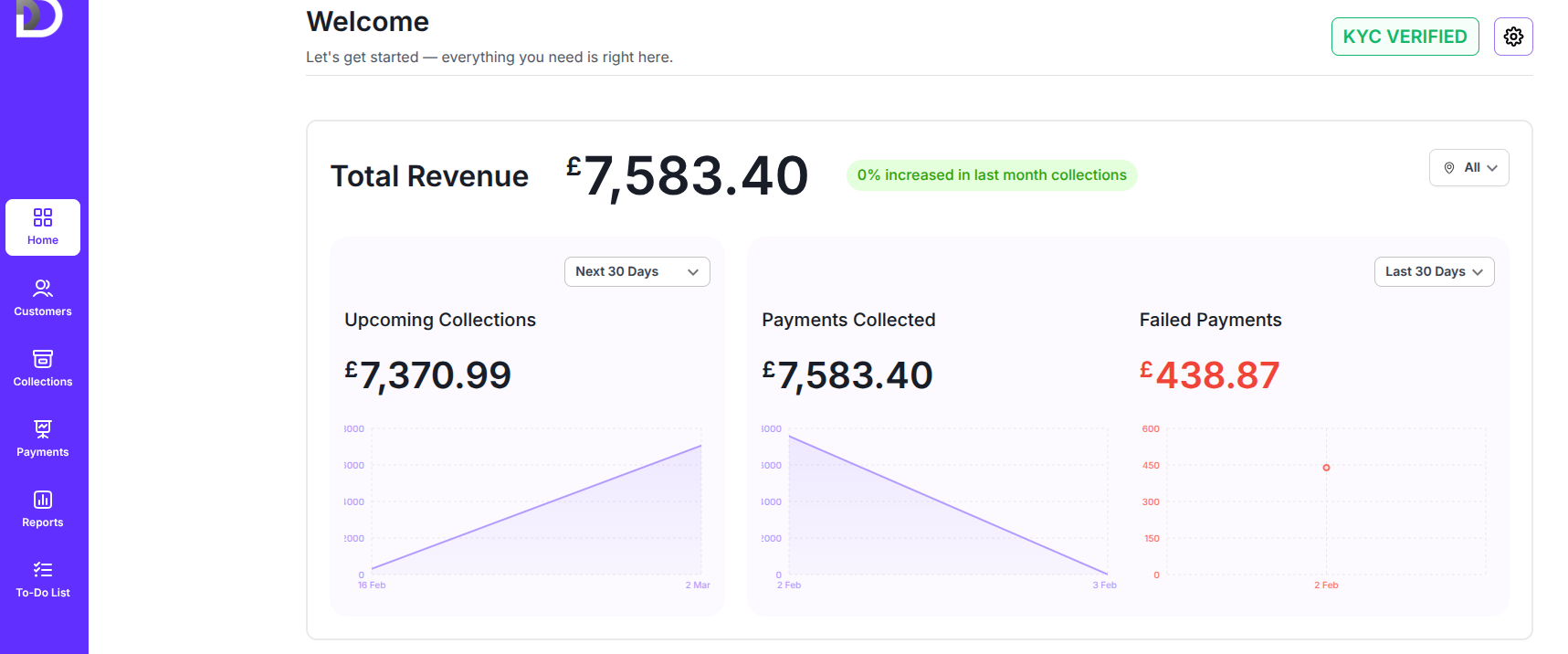The width and height of the screenshot is (1568, 654).
Task: Expand the Next 30 Days dropdown
Action: pos(637,271)
